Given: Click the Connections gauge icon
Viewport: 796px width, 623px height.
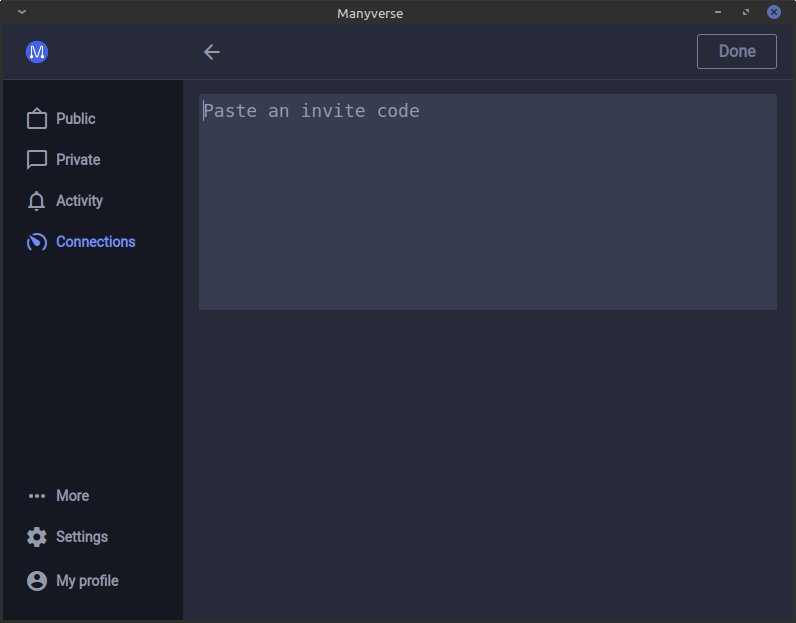Looking at the screenshot, I should pos(37,242).
